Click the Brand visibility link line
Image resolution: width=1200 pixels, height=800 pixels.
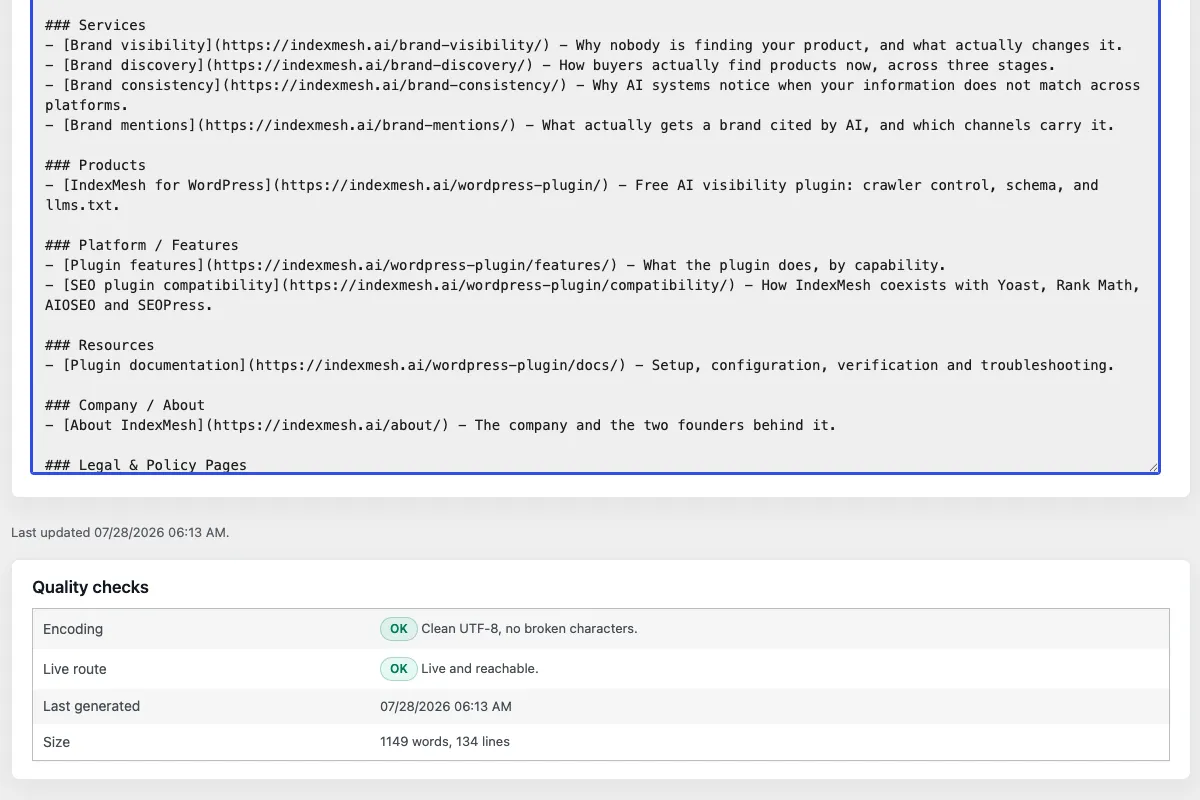[x=584, y=45]
